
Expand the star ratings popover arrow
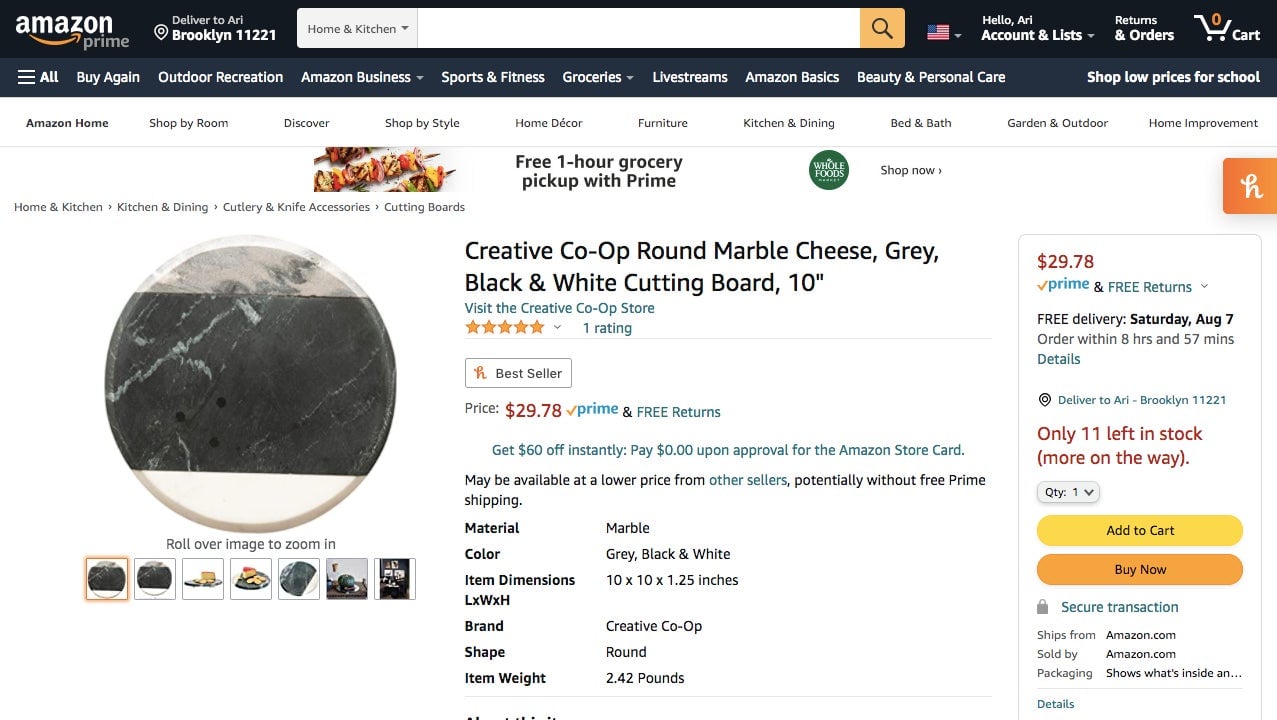[x=557, y=328]
